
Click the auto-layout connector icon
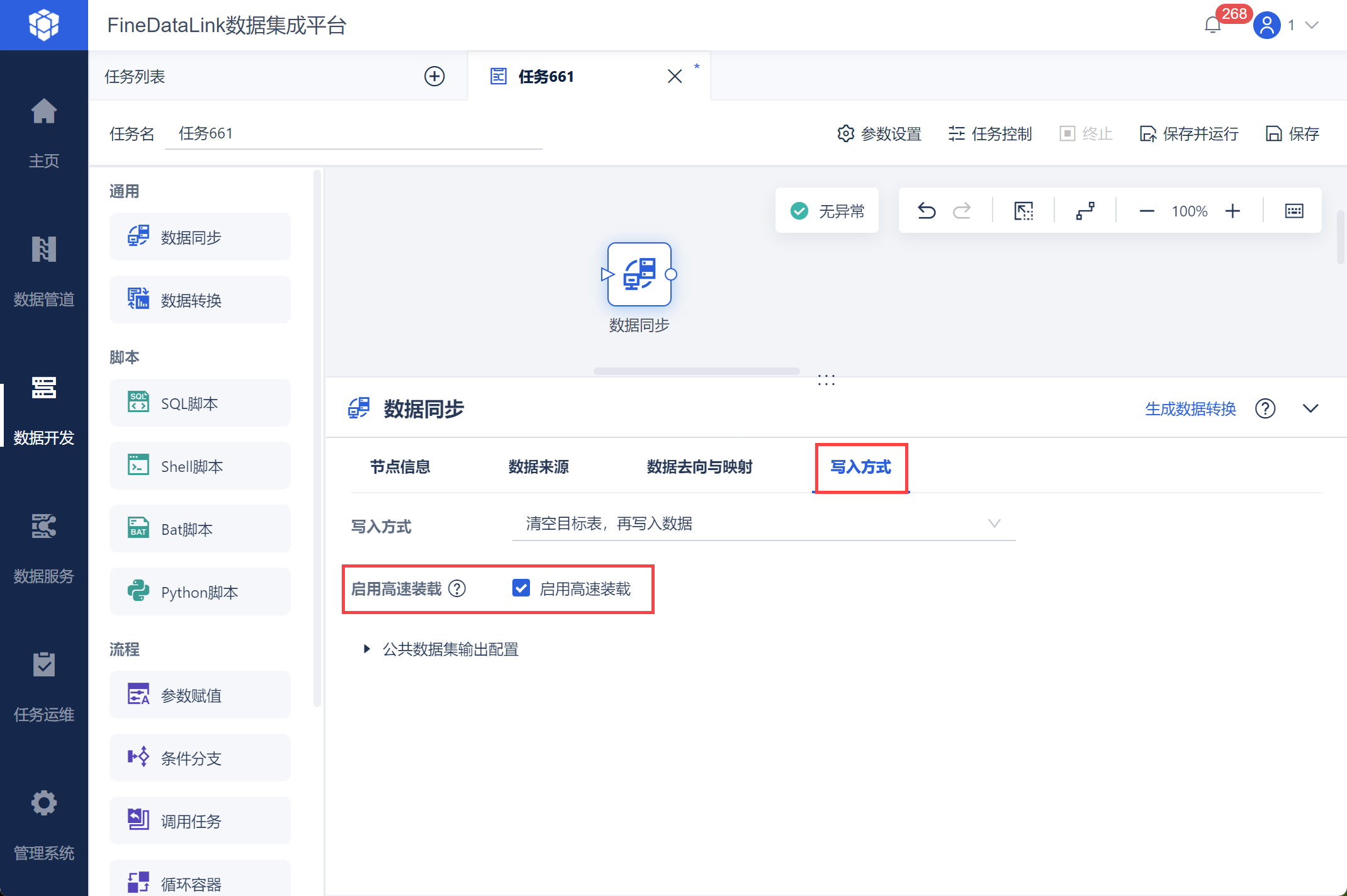(1085, 211)
